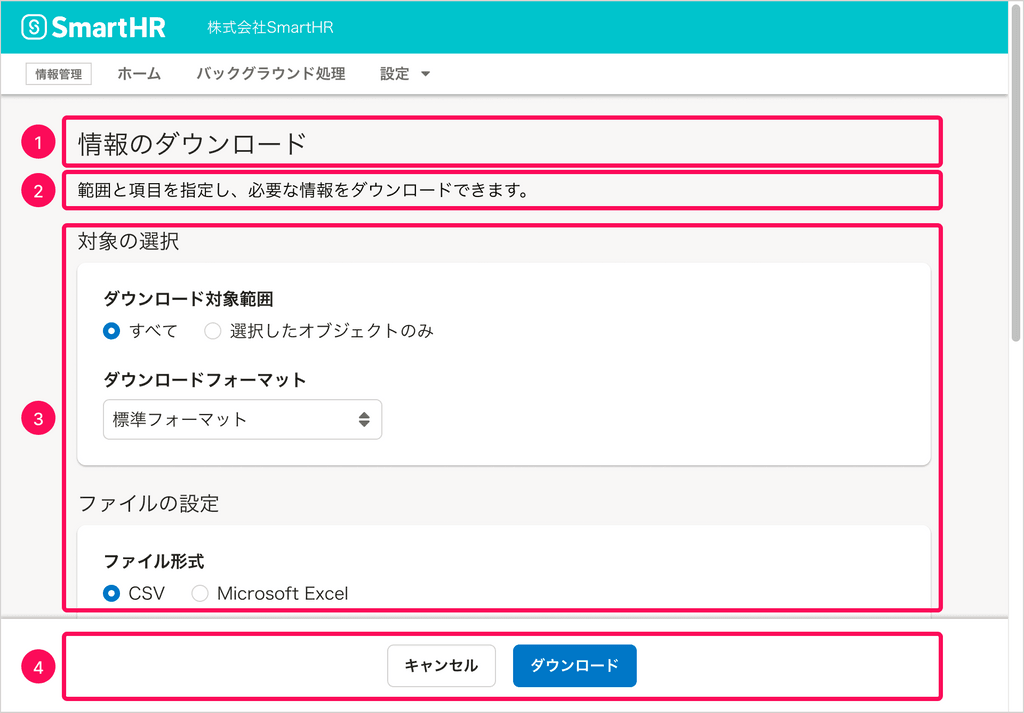The height and width of the screenshot is (713, 1024).
Task: Choose Microsoft Excel as file format
Action: pos(199,593)
